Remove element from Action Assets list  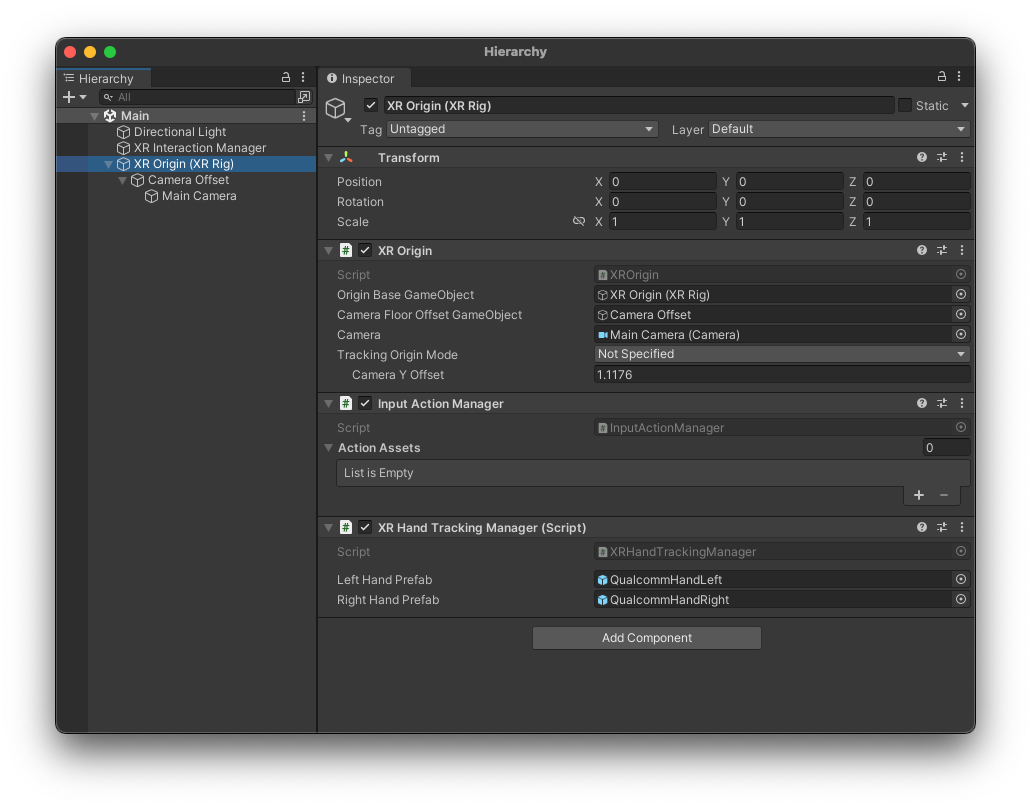(x=944, y=495)
